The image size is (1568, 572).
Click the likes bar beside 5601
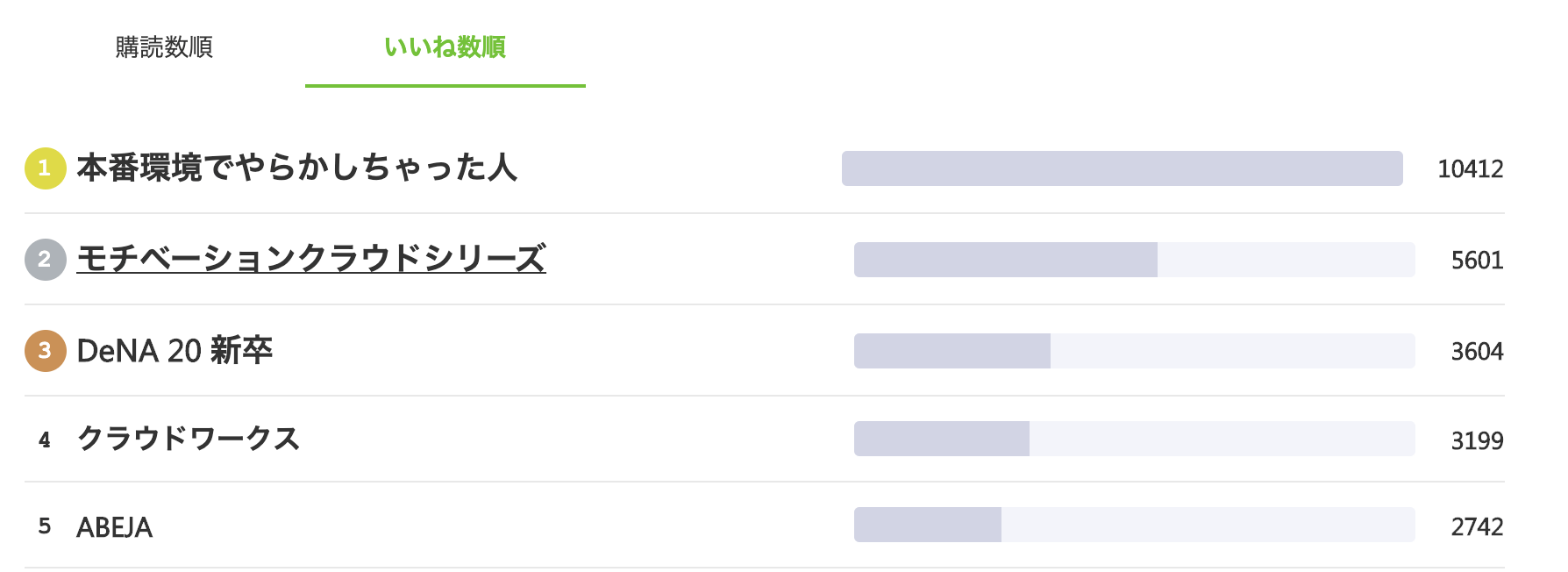pyautogui.click(x=1134, y=260)
